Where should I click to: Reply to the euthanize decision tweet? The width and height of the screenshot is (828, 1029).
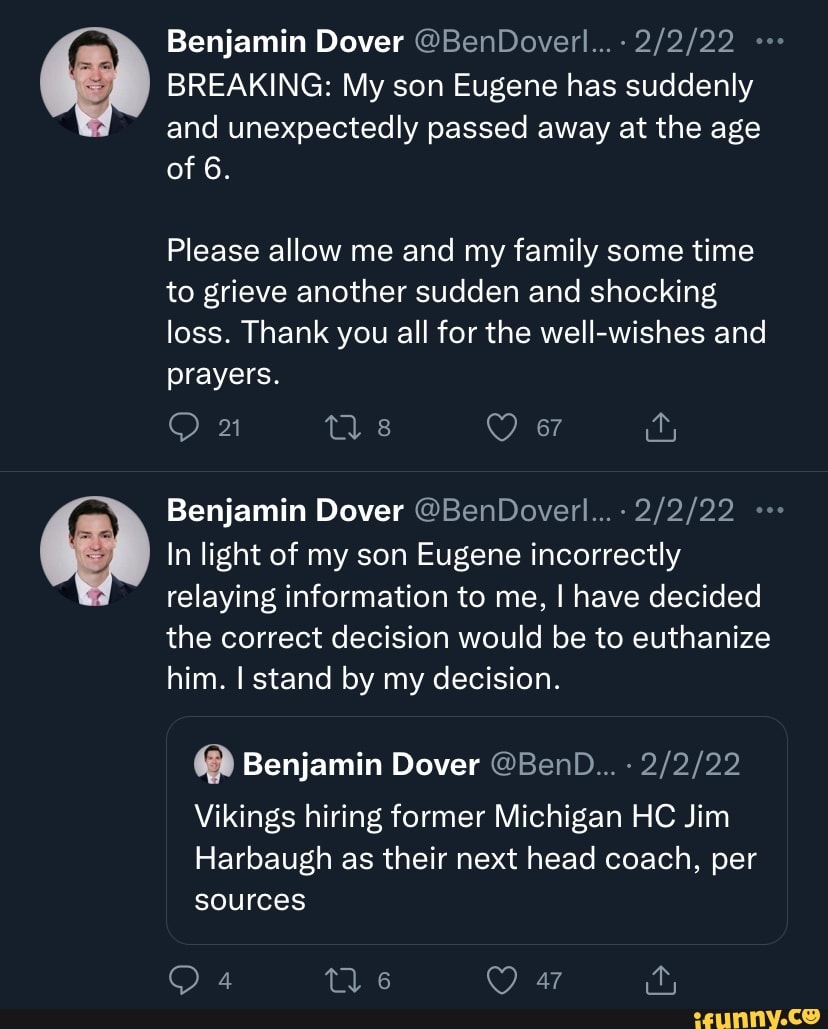click(x=185, y=980)
